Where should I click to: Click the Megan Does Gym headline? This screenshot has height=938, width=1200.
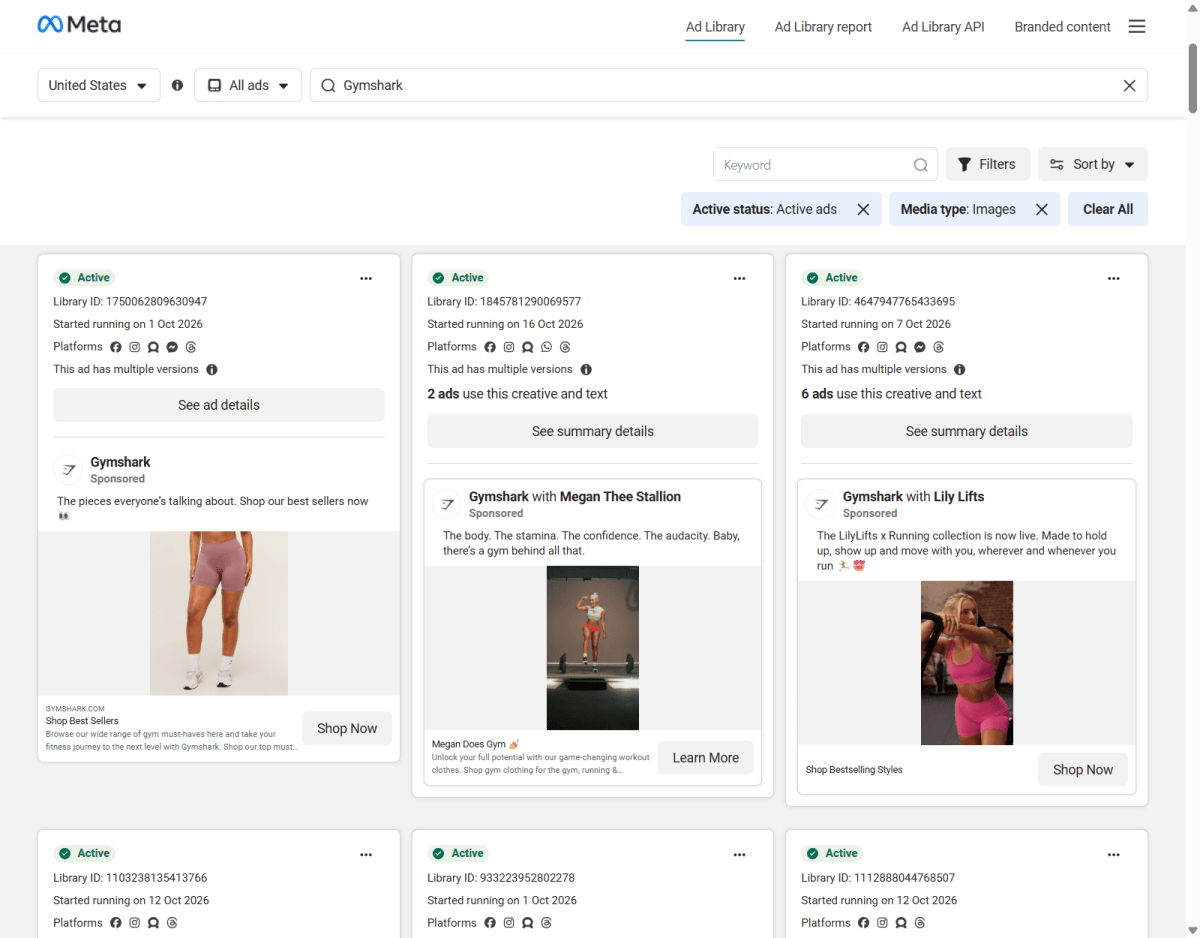476,744
